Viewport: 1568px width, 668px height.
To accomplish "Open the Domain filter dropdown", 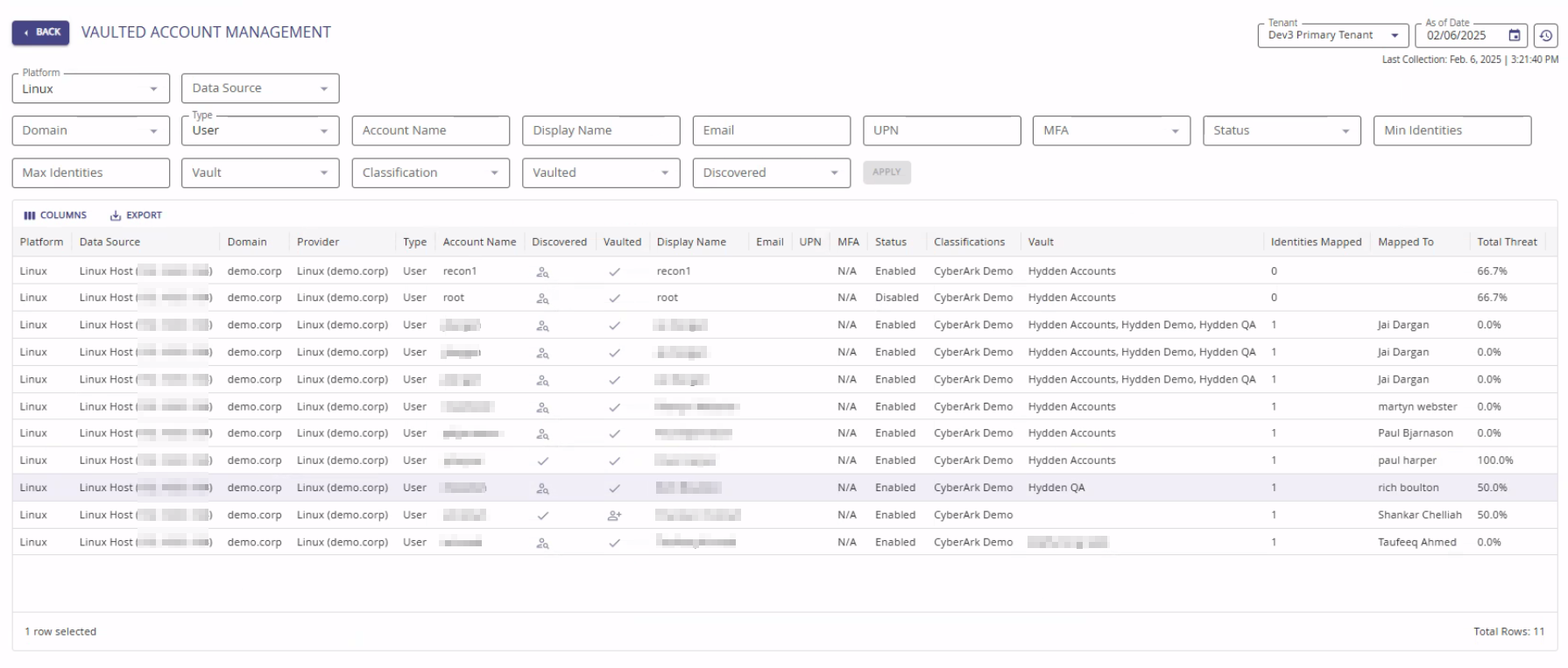I will click(x=90, y=130).
